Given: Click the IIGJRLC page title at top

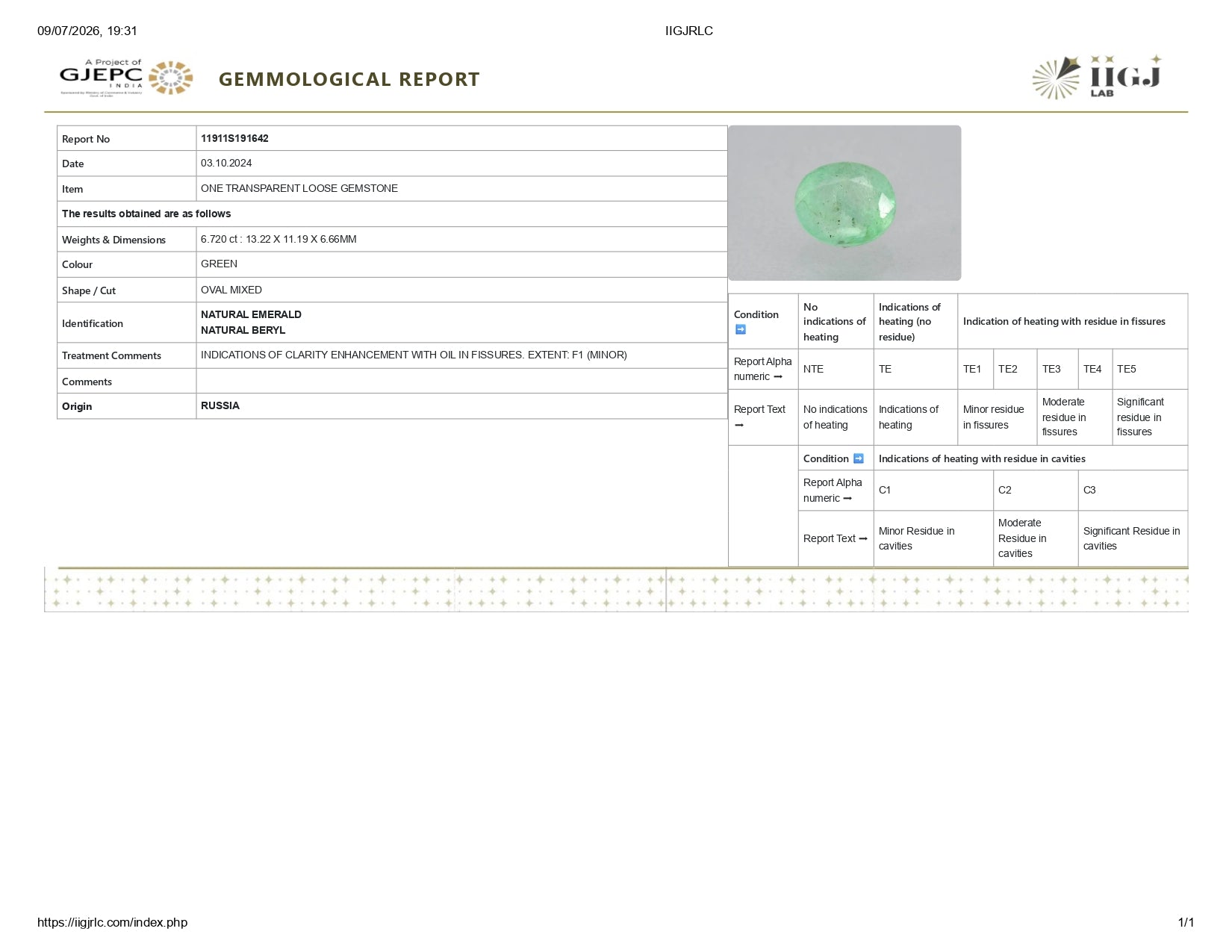Looking at the screenshot, I should click(689, 31).
